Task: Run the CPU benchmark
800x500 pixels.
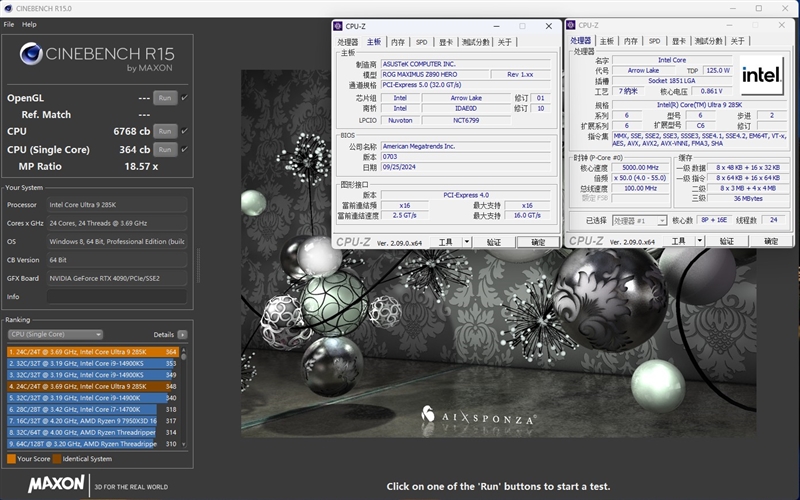Action: [165, 131]
